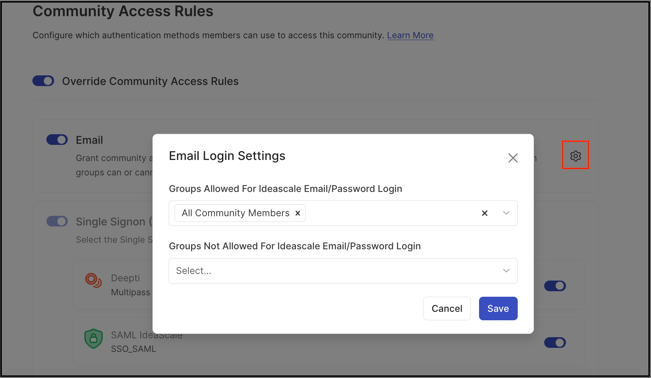The image size is (651, 378).
Task: Cancel the email login changes
Action: (447, 308)
